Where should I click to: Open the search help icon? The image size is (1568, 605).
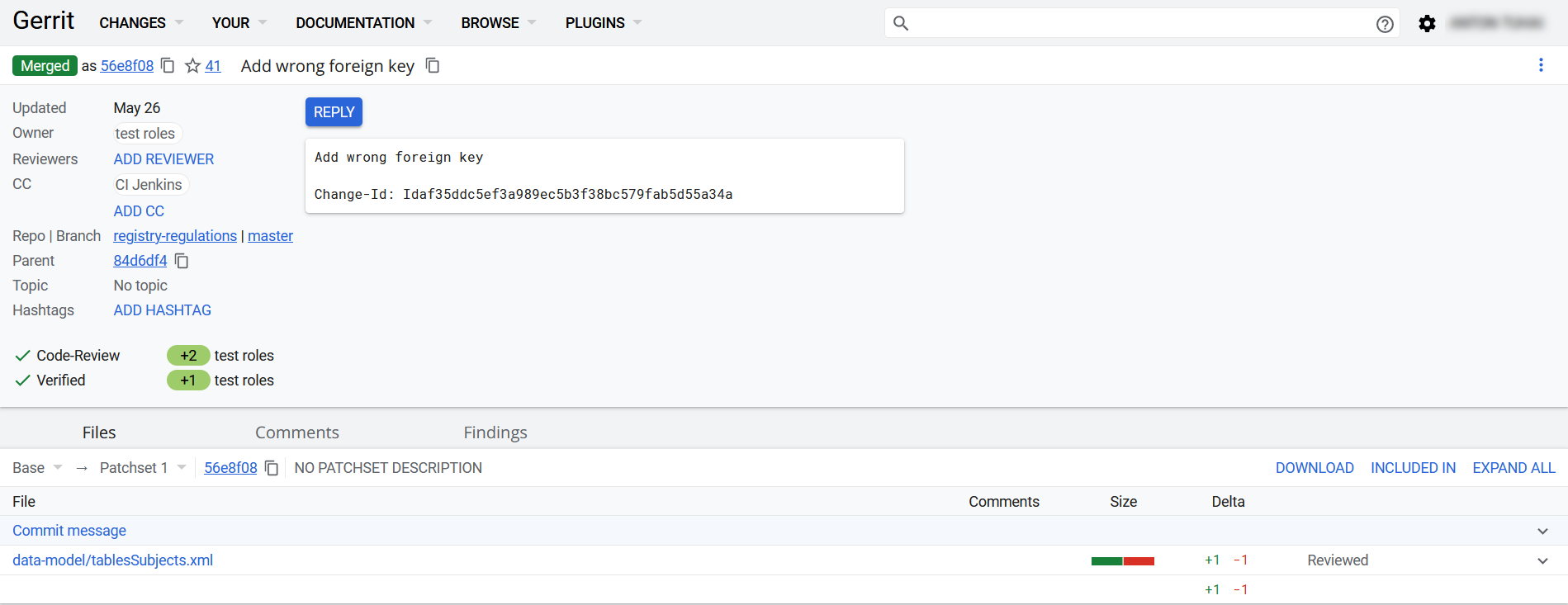[1385, 24]
